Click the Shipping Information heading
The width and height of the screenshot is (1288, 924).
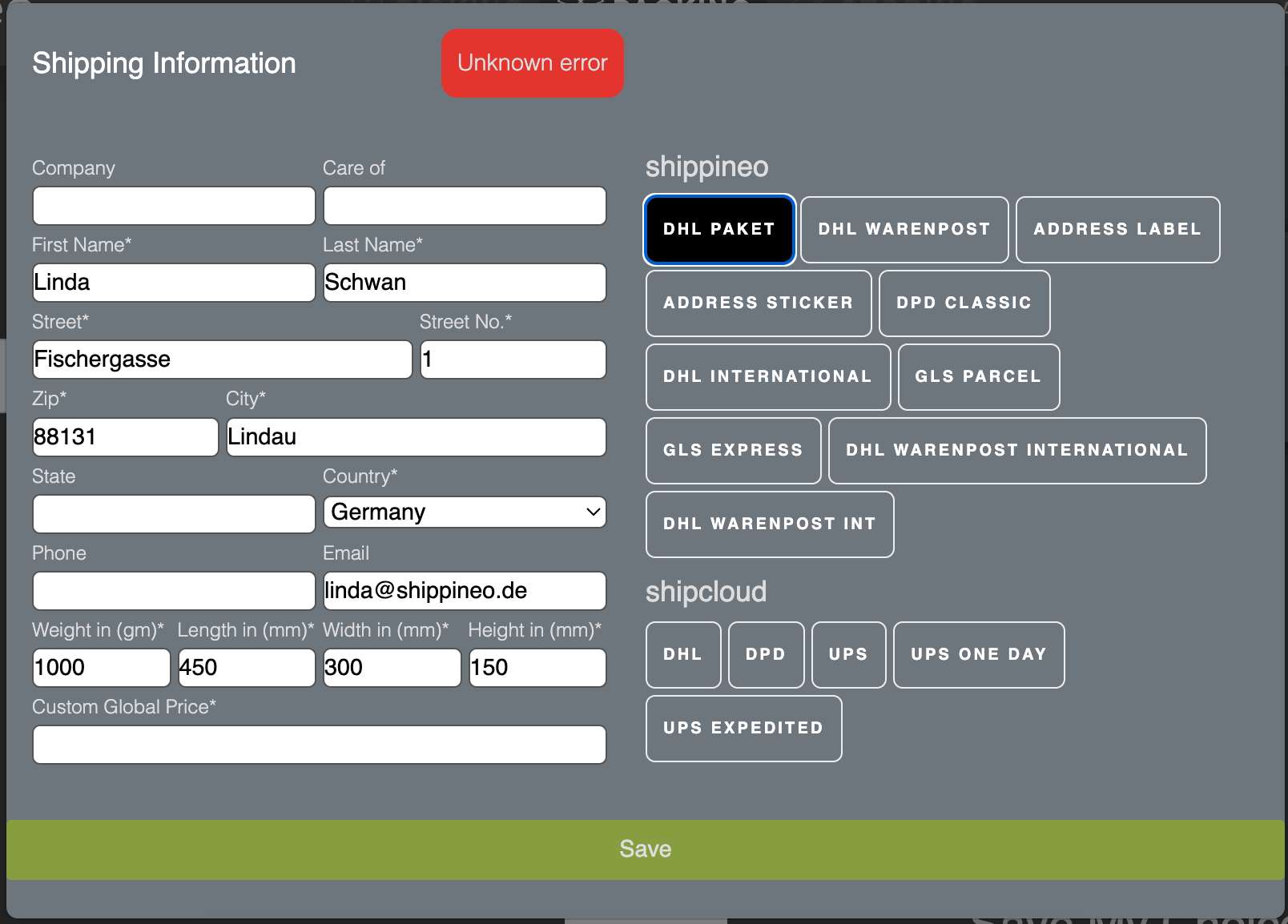[164, 63]
